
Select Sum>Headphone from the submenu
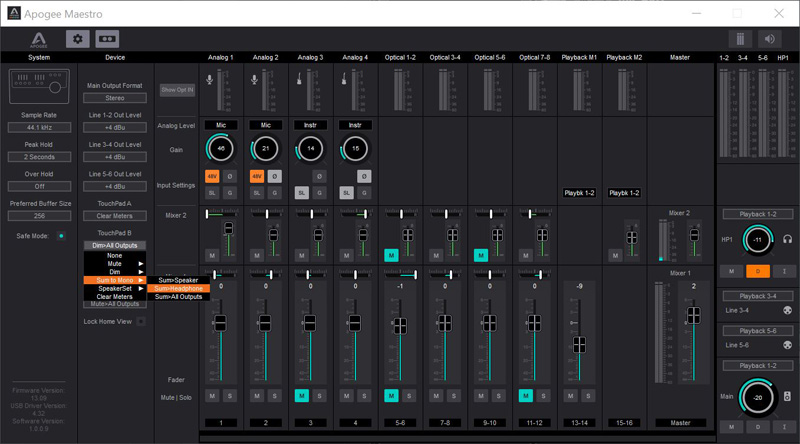pos(178,288)
